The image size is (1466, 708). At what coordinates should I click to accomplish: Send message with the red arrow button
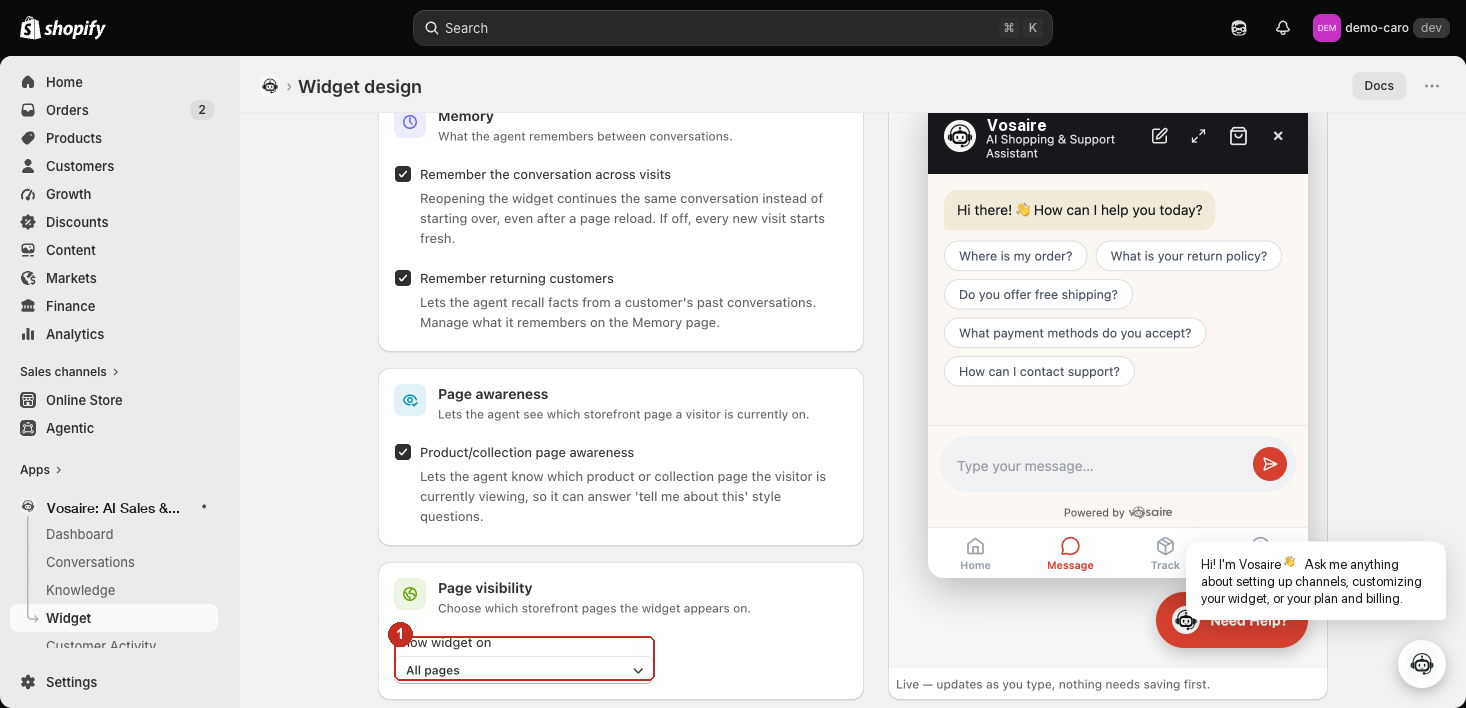(x=1269, y=464)
